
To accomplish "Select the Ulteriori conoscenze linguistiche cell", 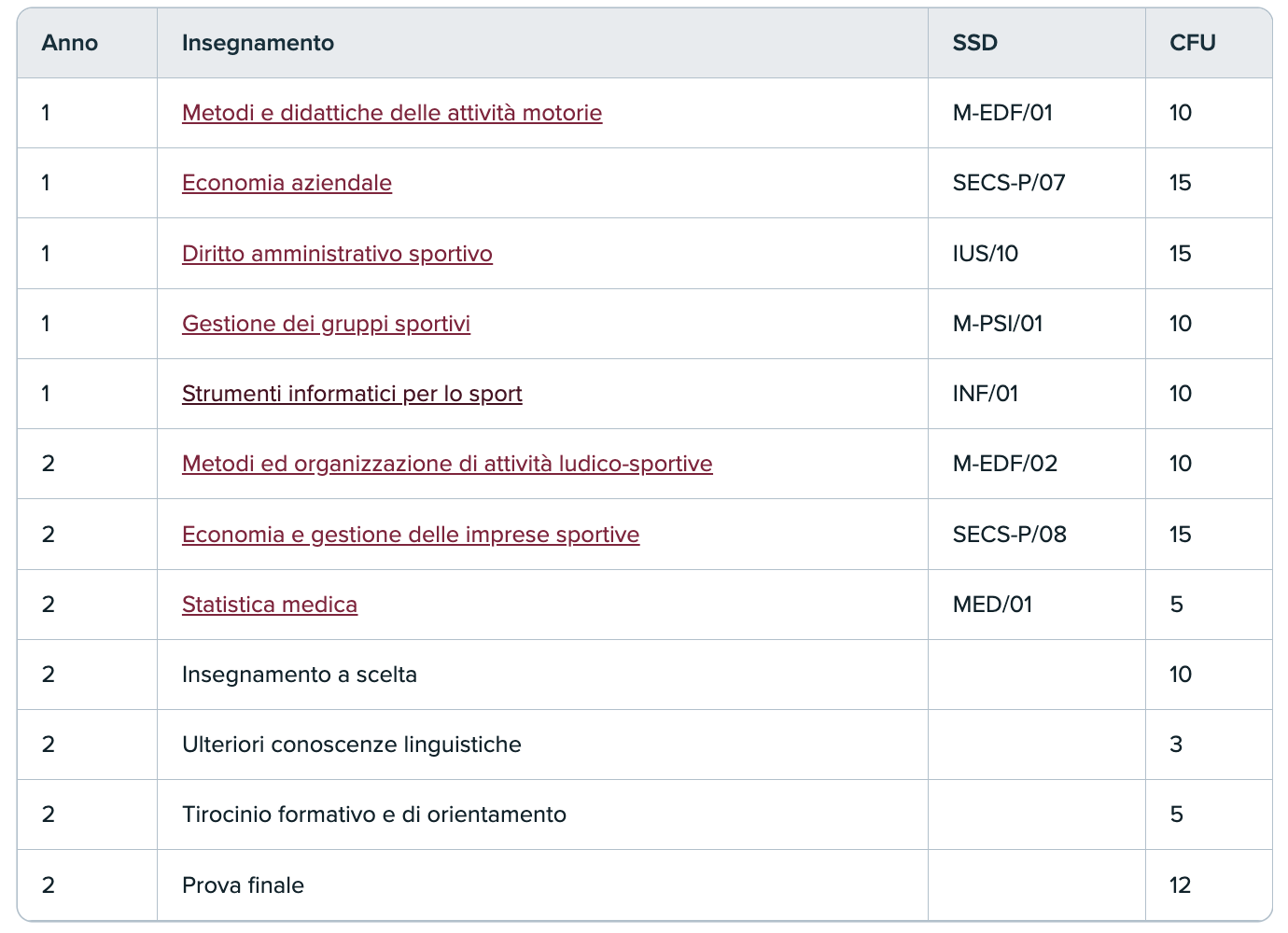I will [352, 745].
